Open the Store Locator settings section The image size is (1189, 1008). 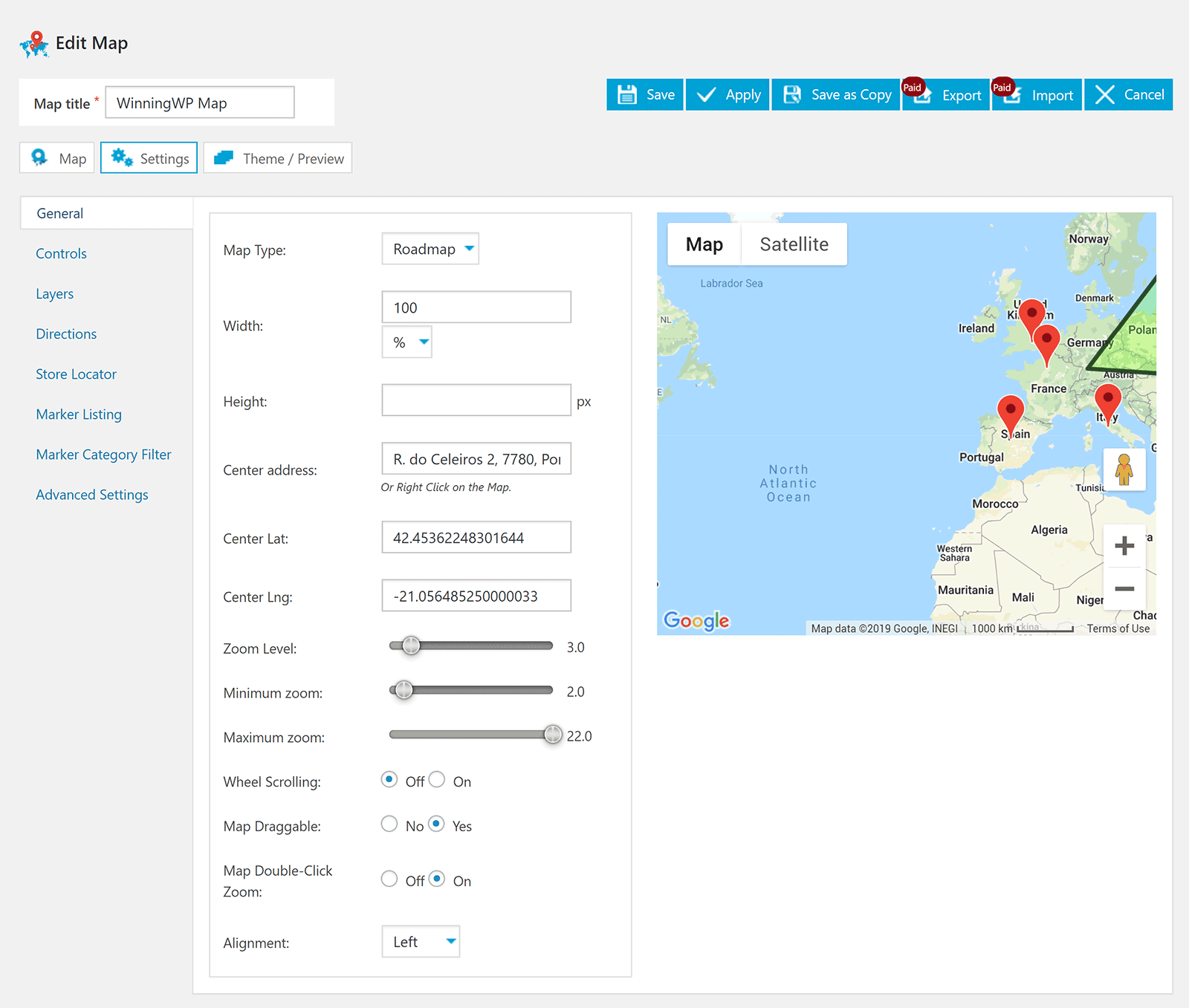(x=76, y=374)
